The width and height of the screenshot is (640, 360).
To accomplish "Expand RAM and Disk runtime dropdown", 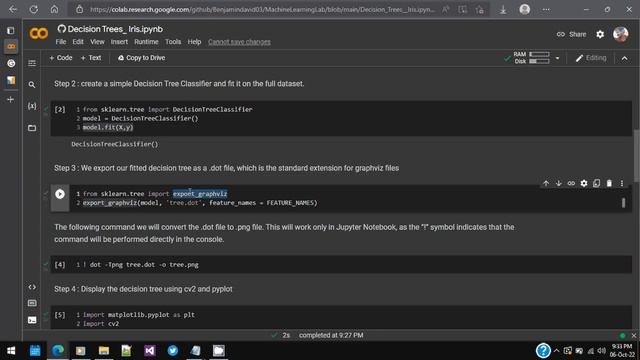I will click(x=558, y=58).
